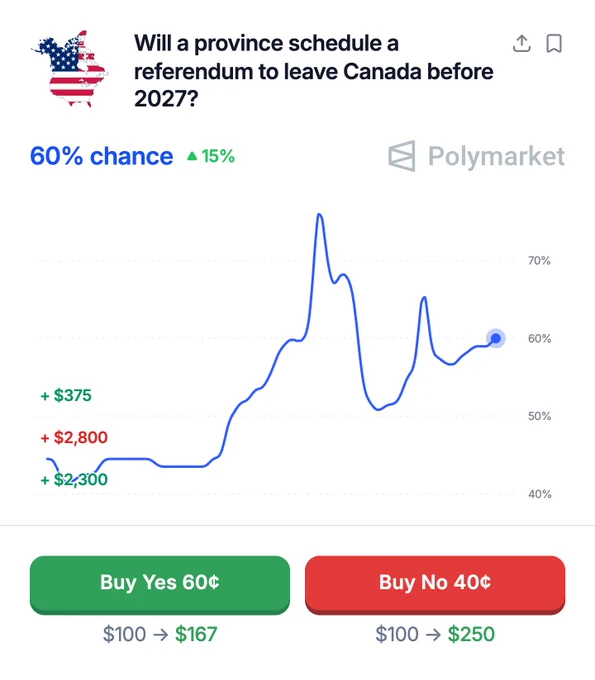The height and width of the screenshot is (680, 595).
Task: Click the Polymarket wordmark text
Action: (x=496, y=156)
